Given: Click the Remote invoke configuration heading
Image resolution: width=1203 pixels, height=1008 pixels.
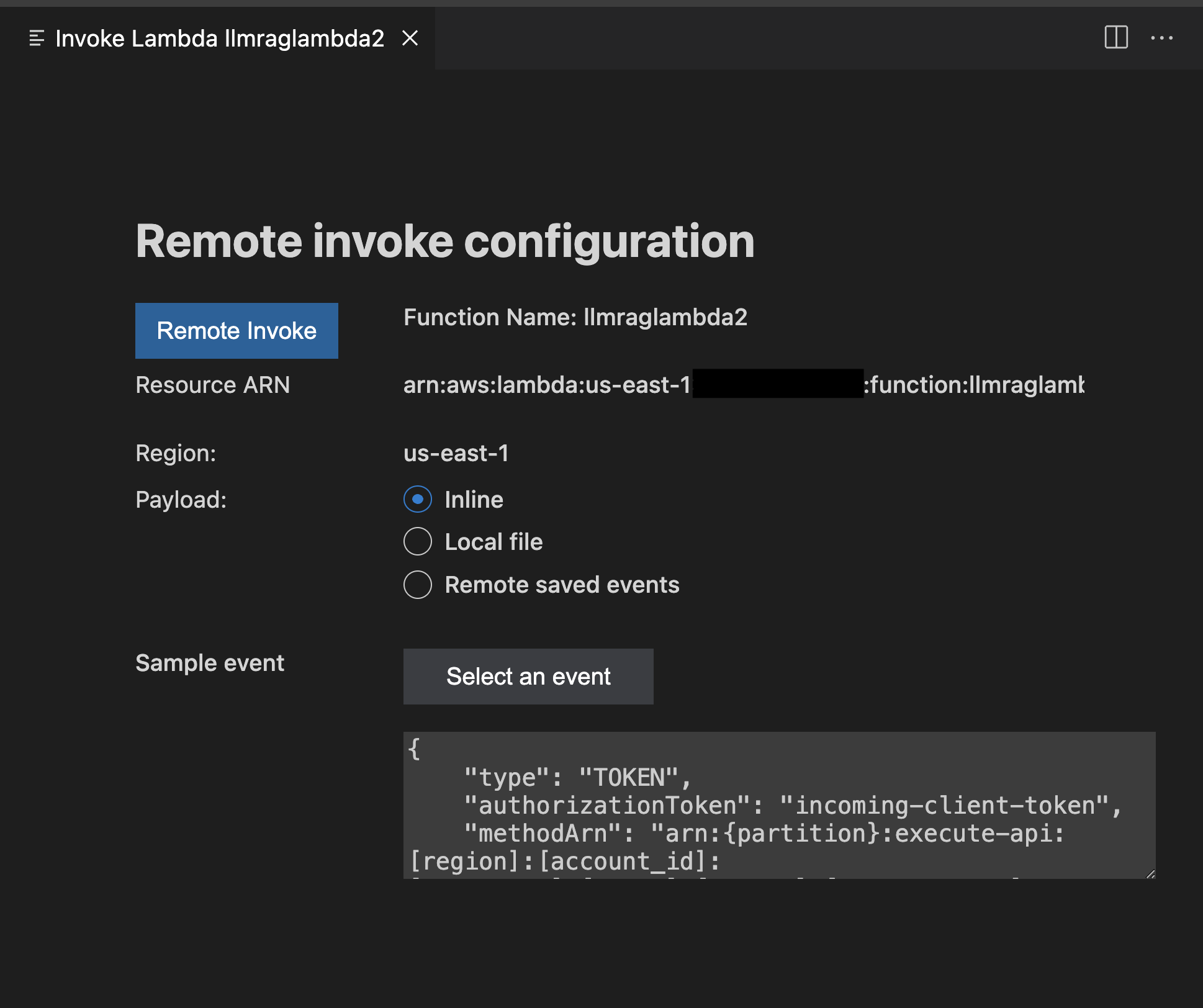Looking at the screenshot, I should (x=445, y=241).
